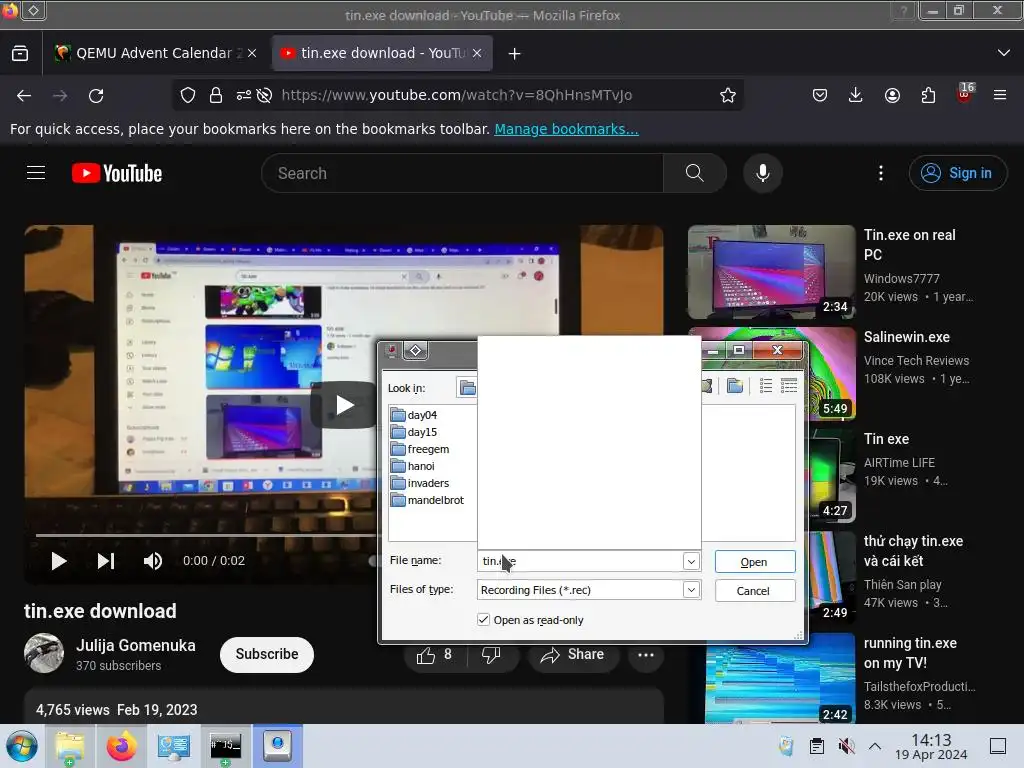The height and width of the screenshot is (768, 1024).
Task: Search by voice with the microphone icon
Action: (762, 173)
